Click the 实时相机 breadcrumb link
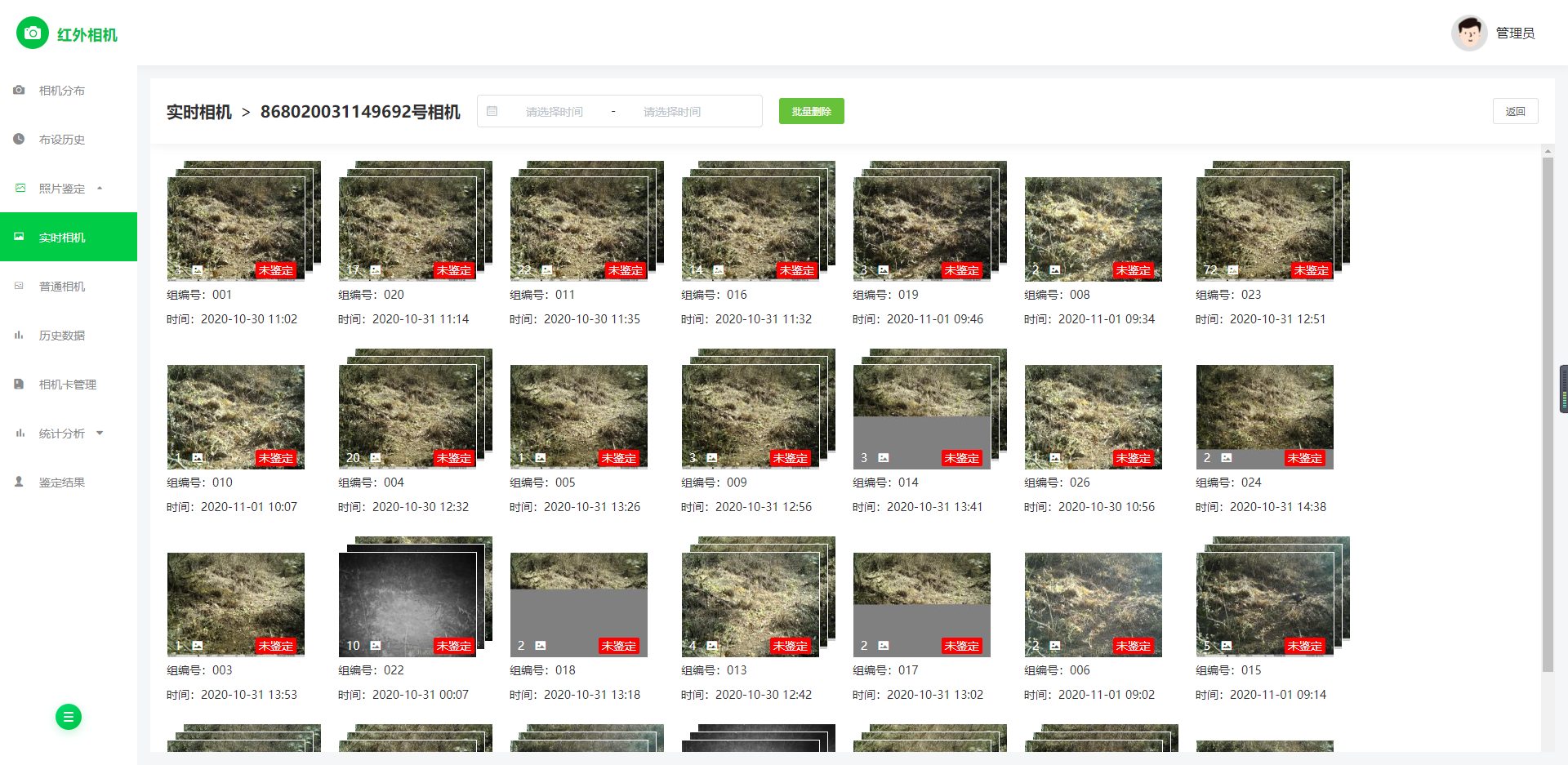Viewport: 1568px width, 765px height. point(199,112)
